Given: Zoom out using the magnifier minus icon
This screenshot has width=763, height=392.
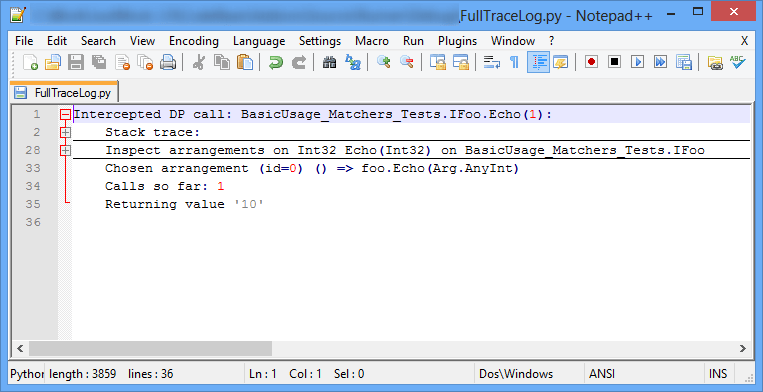Looking at the screenshot, I should click(x=407, y=62).
